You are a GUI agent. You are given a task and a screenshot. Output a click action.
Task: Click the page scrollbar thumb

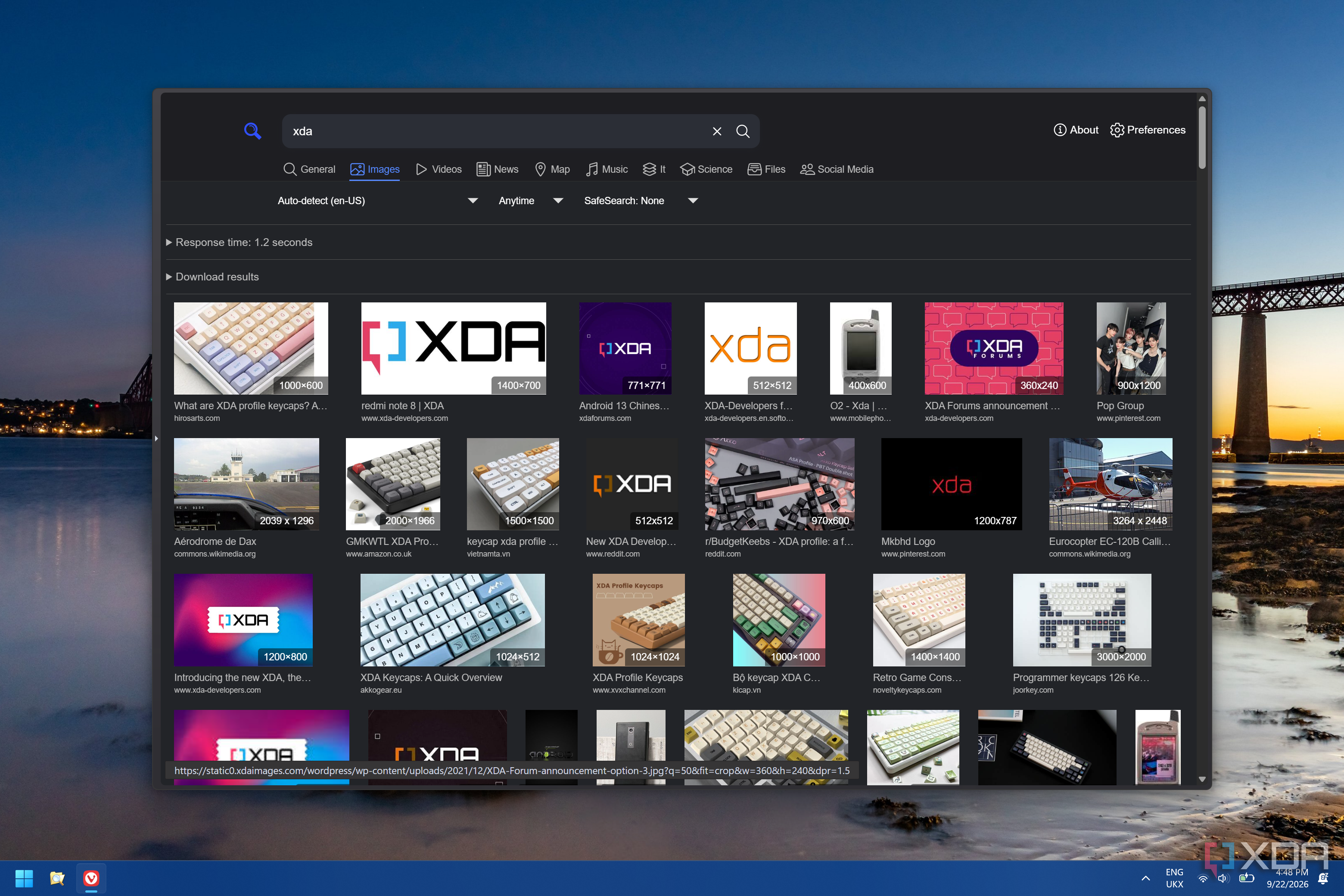pyautogui.click(x=1202, y=137)
